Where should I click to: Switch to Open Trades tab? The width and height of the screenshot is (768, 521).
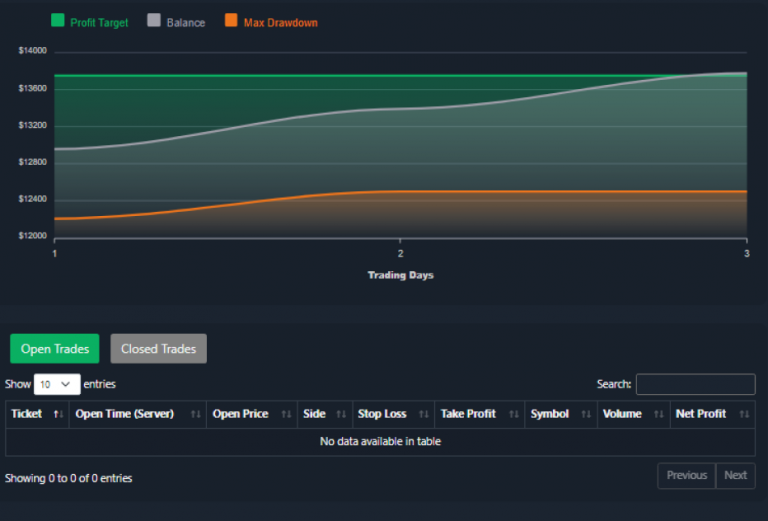coord(55,349)
